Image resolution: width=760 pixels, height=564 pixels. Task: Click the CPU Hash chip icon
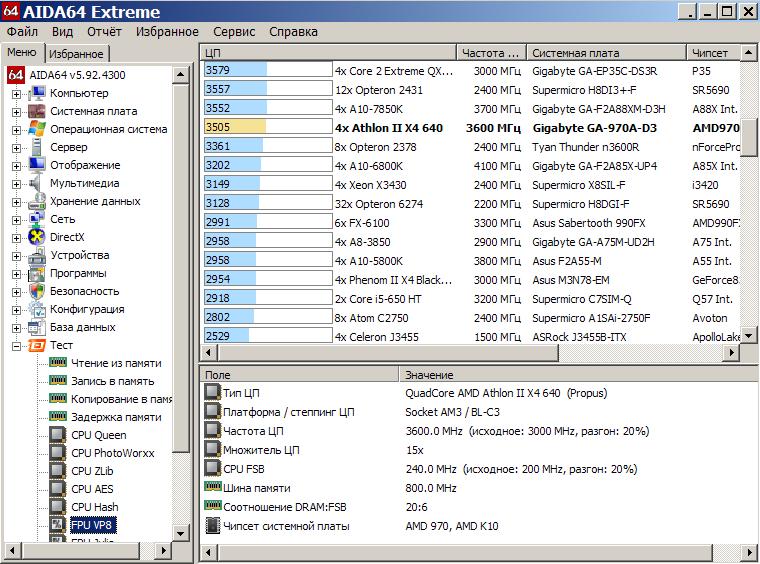click(x=58, y=507)
